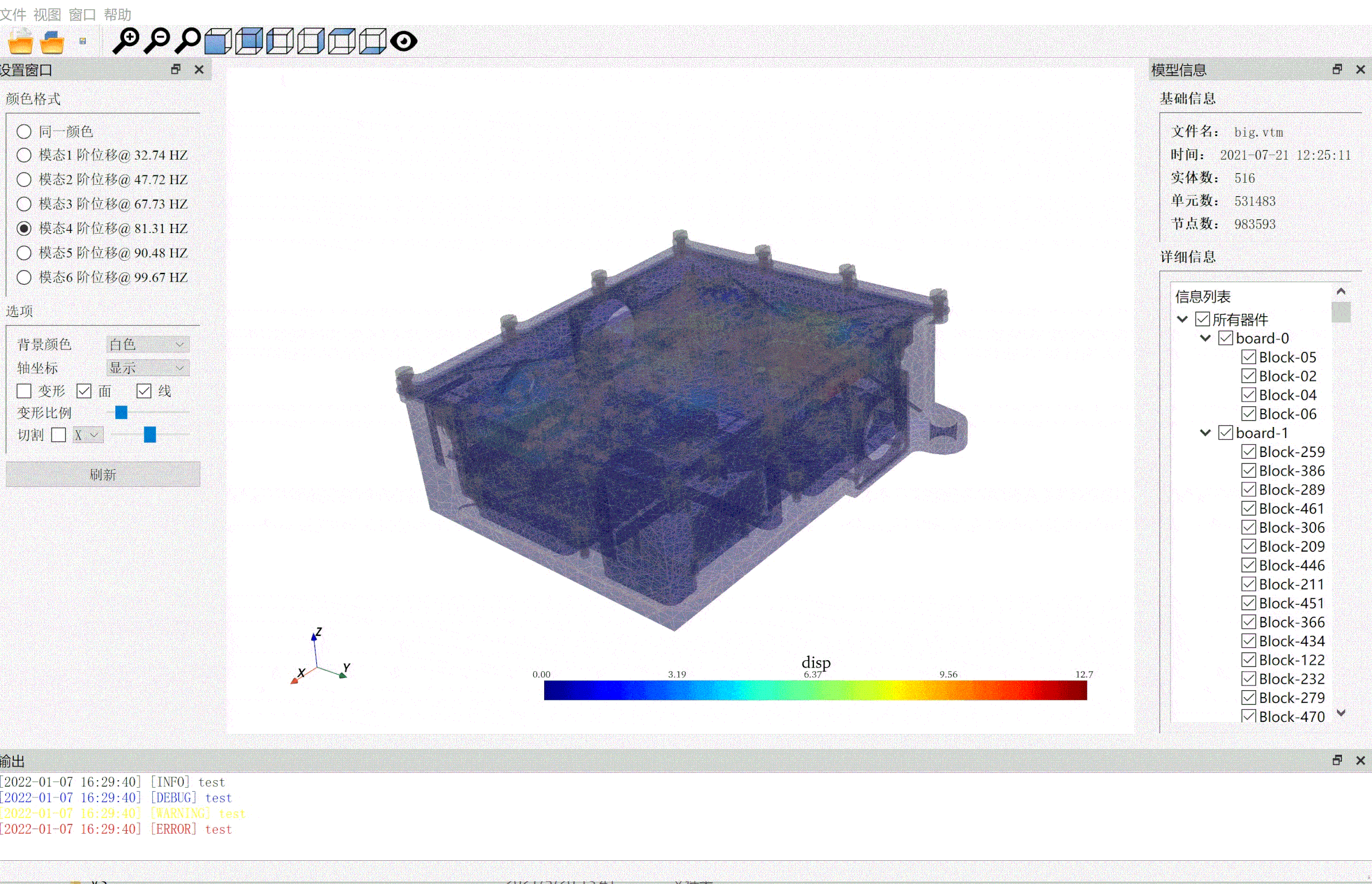This screenshot has width=1372, height=884.
Task: Click the info list scroll down arrow
Action: (x=1341, y=713)
